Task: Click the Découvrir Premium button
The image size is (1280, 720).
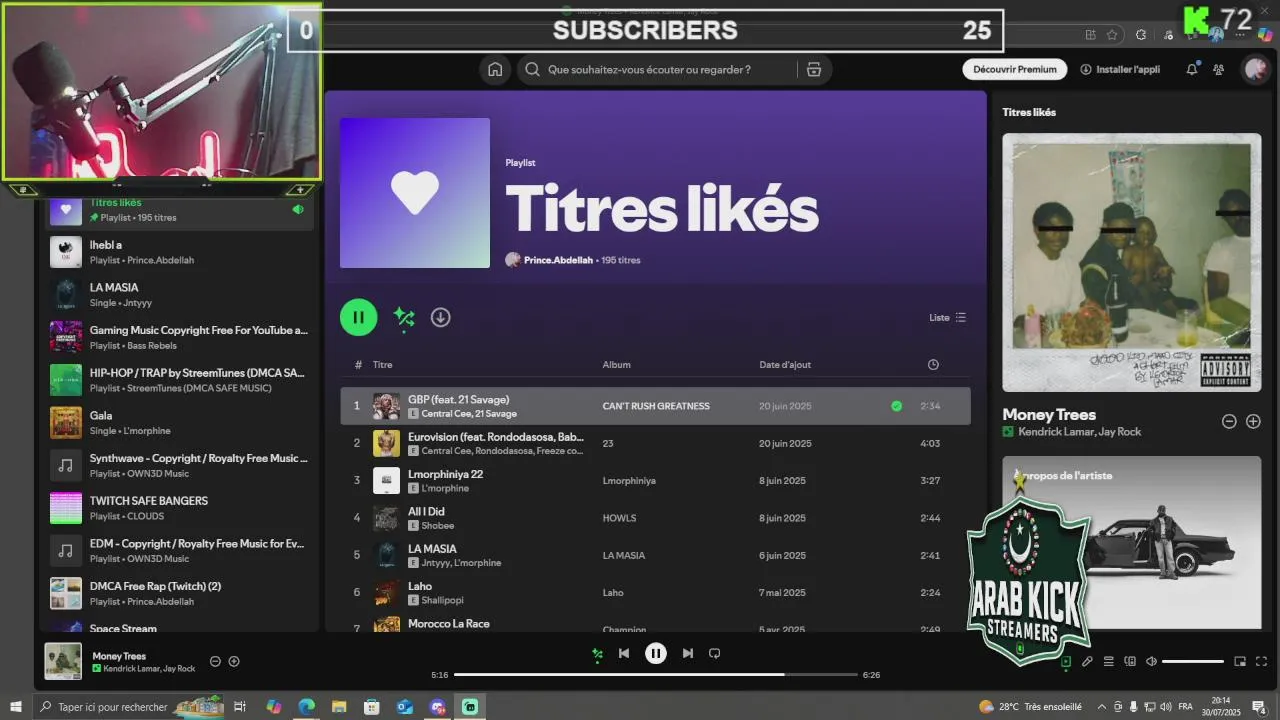Action: [x=1015, y=70]
